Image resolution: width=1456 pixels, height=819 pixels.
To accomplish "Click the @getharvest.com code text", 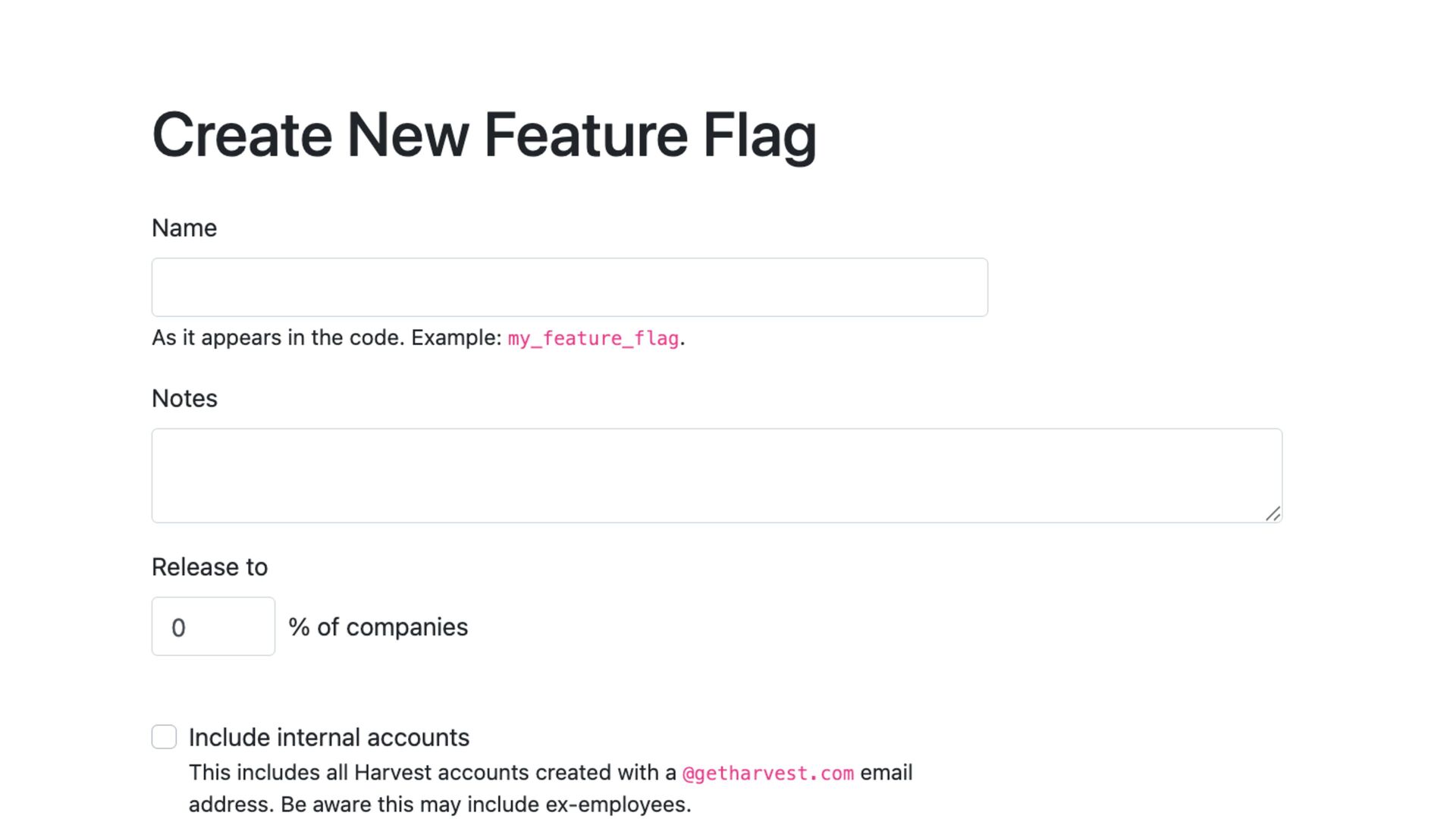I will coord(767,773).
